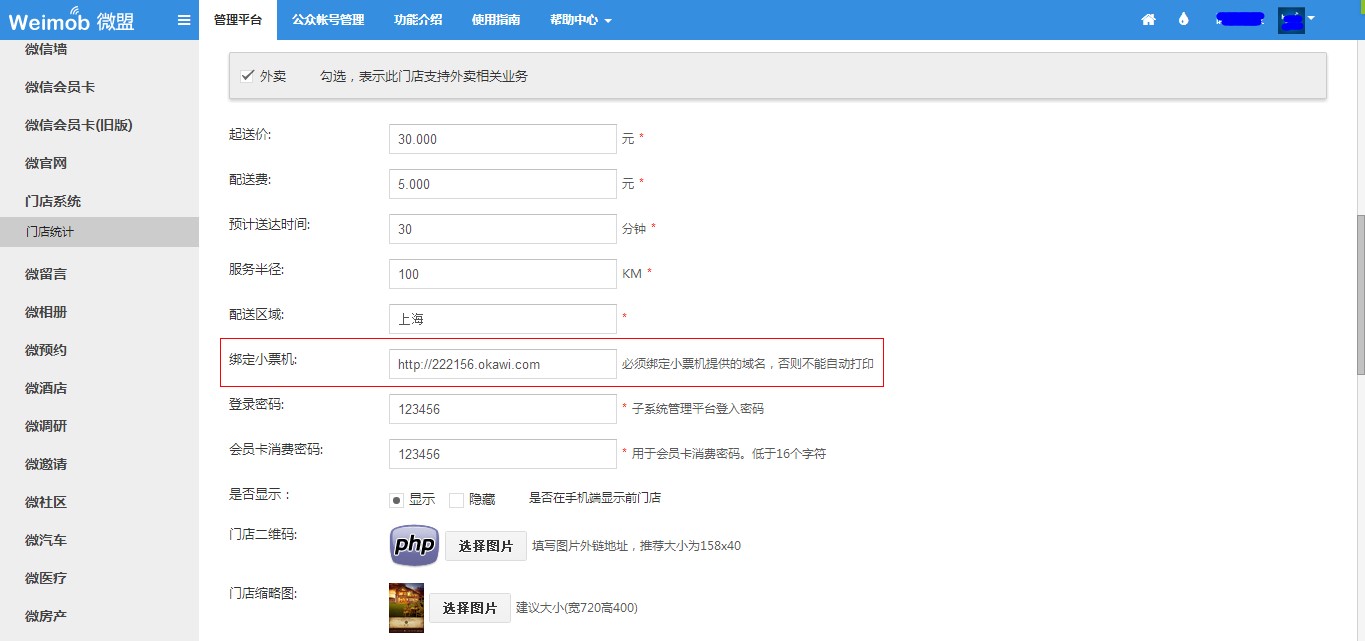
Task: Open 门店统计 in the sidebar
Action: 50,232
